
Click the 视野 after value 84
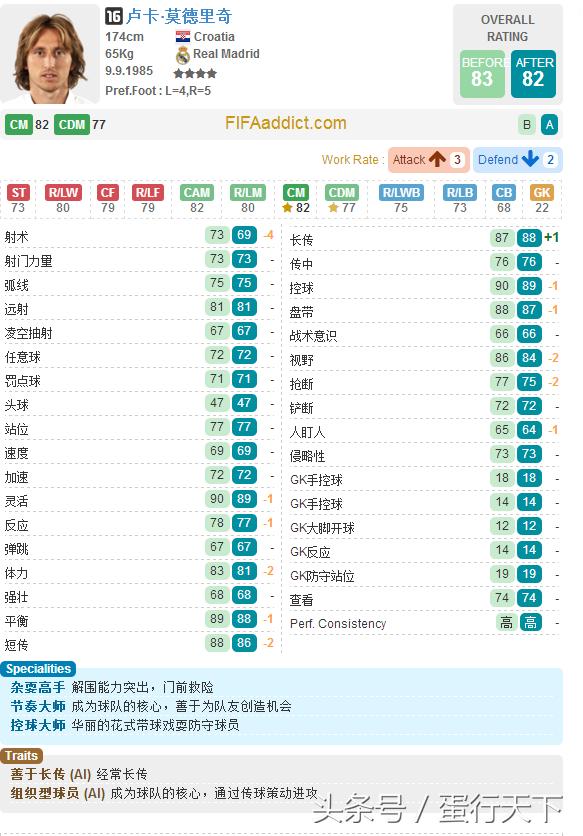(529, 357)
